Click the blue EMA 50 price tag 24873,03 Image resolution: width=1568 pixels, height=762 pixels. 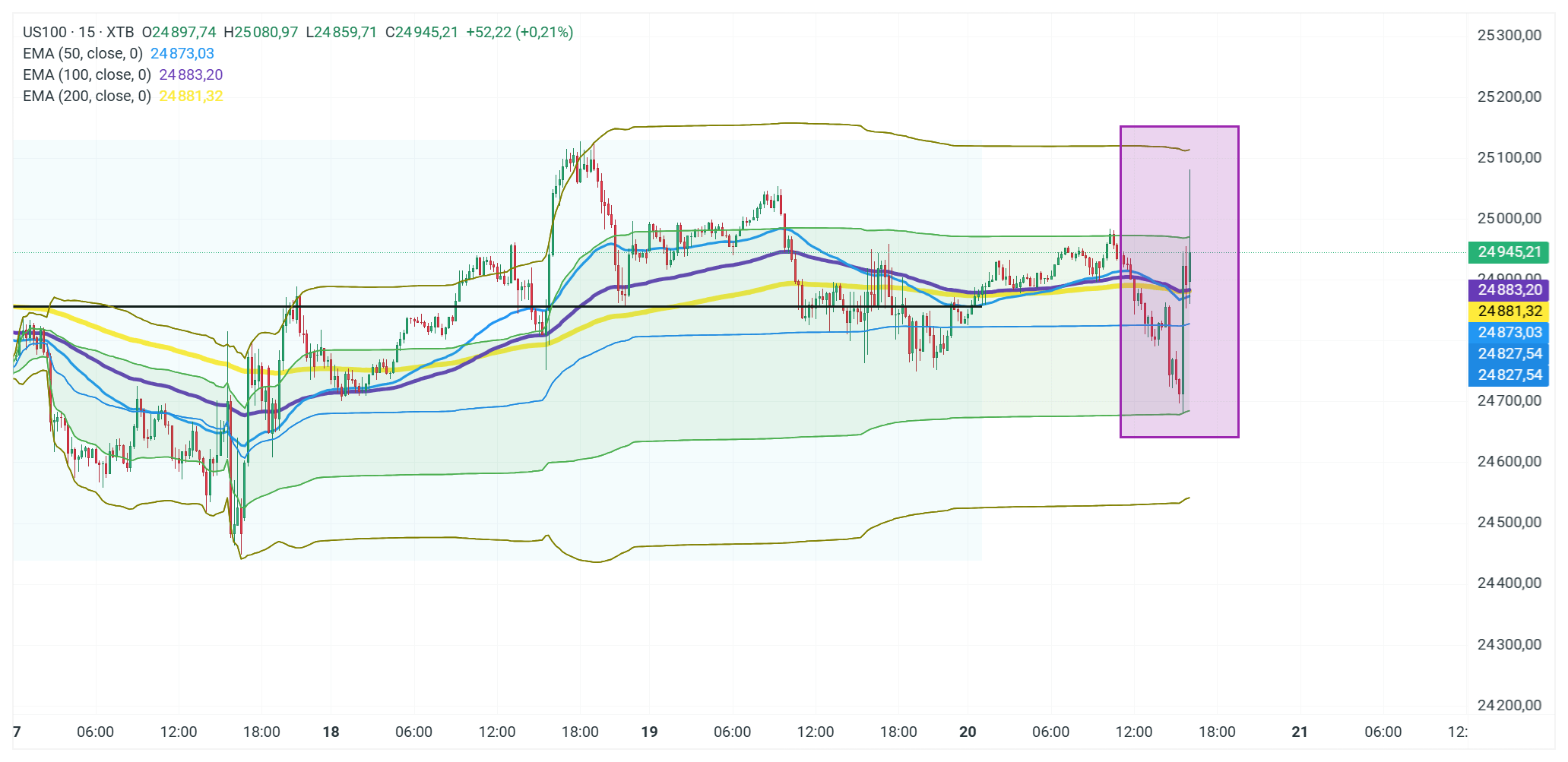(1509, 332)
